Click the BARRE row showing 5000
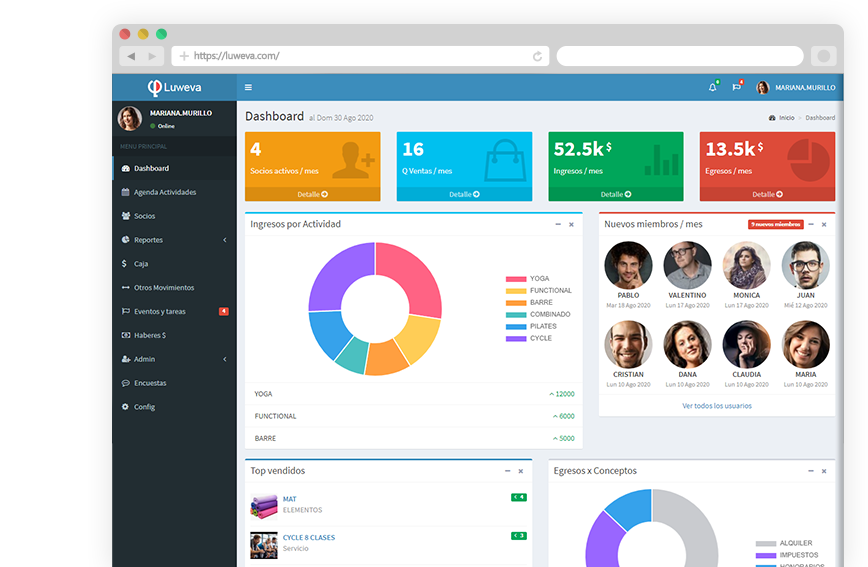This screenshot has height=567, width=868. pos(414,439)
